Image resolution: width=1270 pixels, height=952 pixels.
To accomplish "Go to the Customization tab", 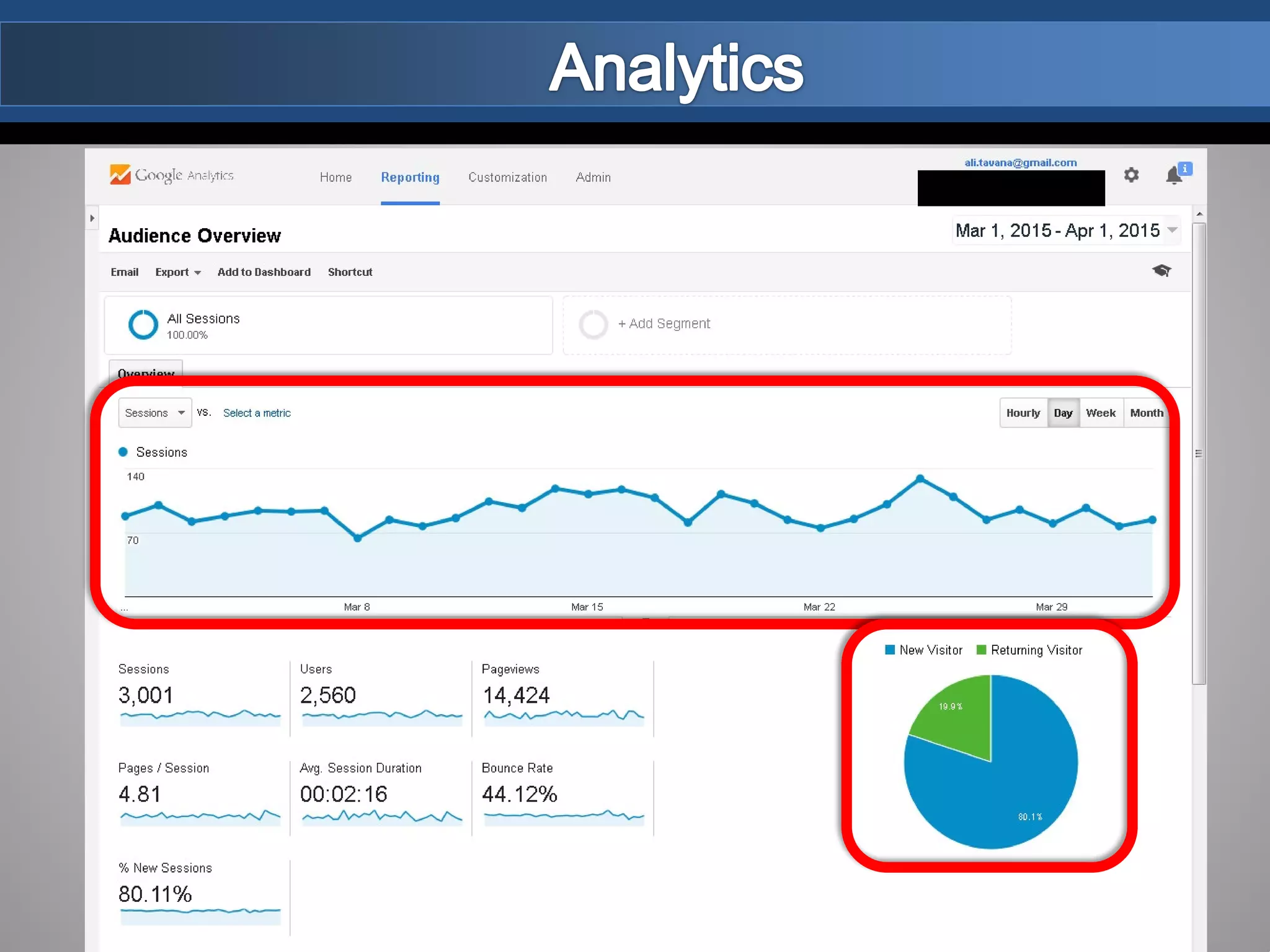I will pyautogui.click(x=507, y=178).
